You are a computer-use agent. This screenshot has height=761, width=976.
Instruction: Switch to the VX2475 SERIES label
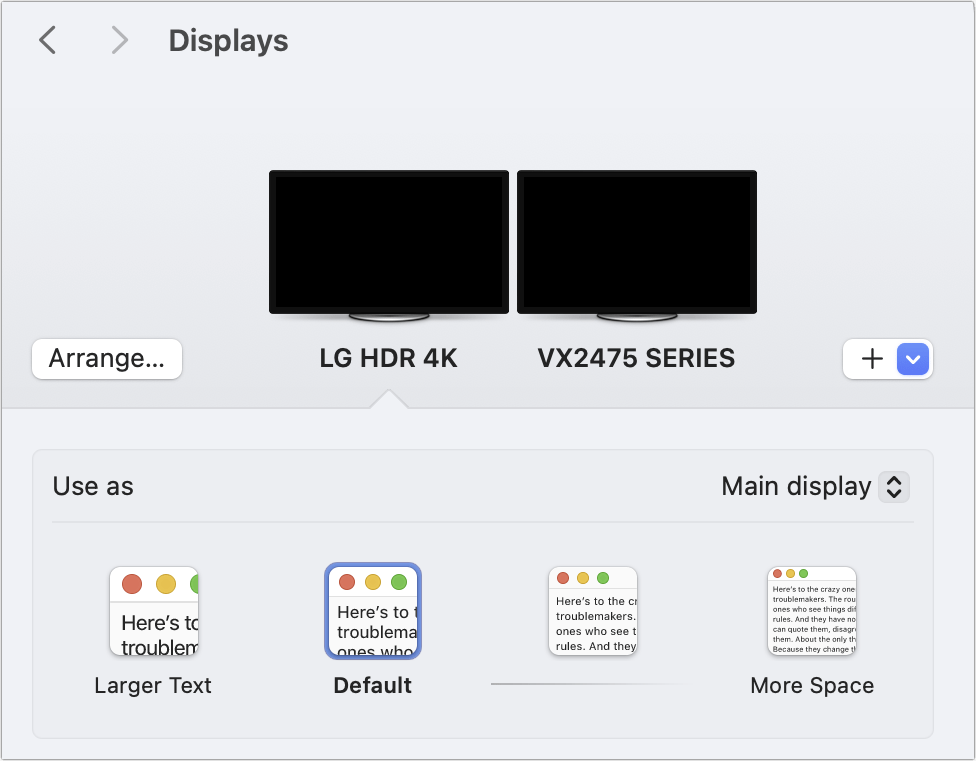tap(636, 358)
